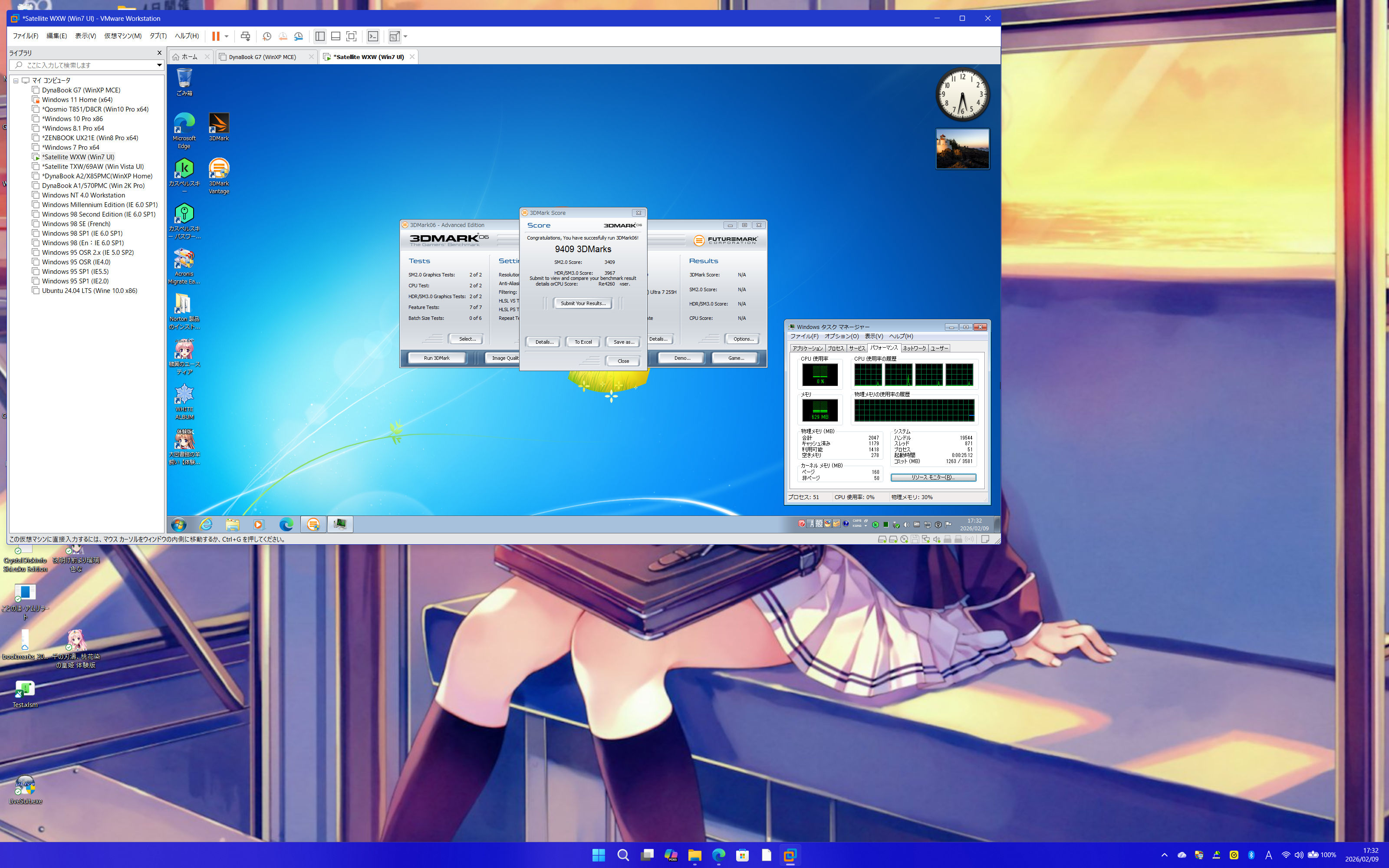Open the snapshot manager wrench-clock icon
This screenshot has height=868, width=1389.
tap(299, 36)
